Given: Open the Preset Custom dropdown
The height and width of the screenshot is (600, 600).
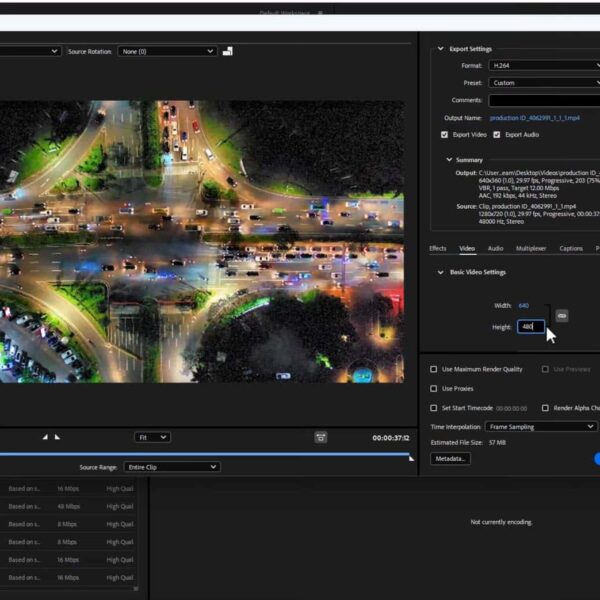Looking at the screenshot, I should tap(544, 83).
